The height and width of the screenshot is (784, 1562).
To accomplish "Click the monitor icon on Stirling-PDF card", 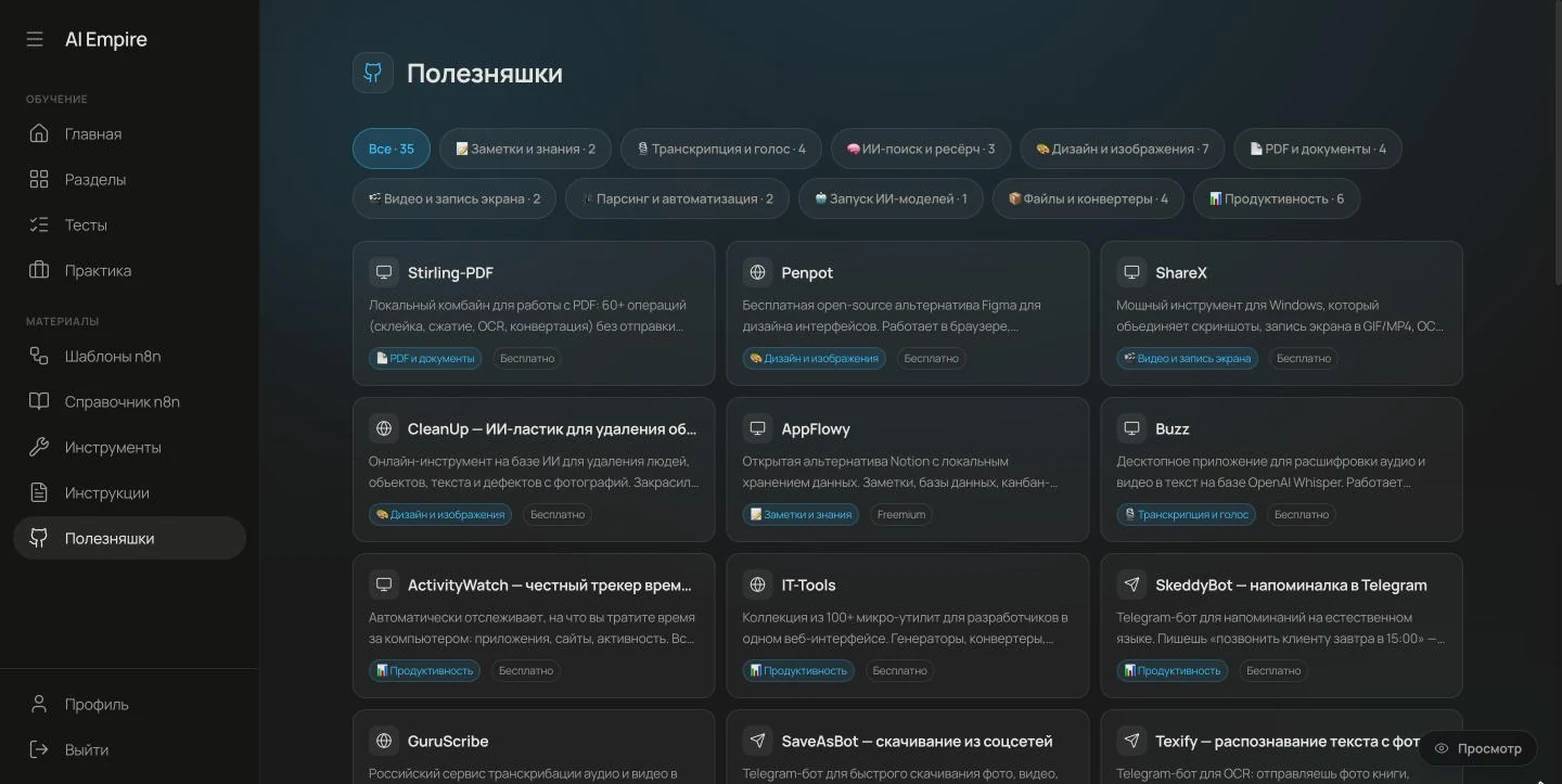I will coord(383,272).
